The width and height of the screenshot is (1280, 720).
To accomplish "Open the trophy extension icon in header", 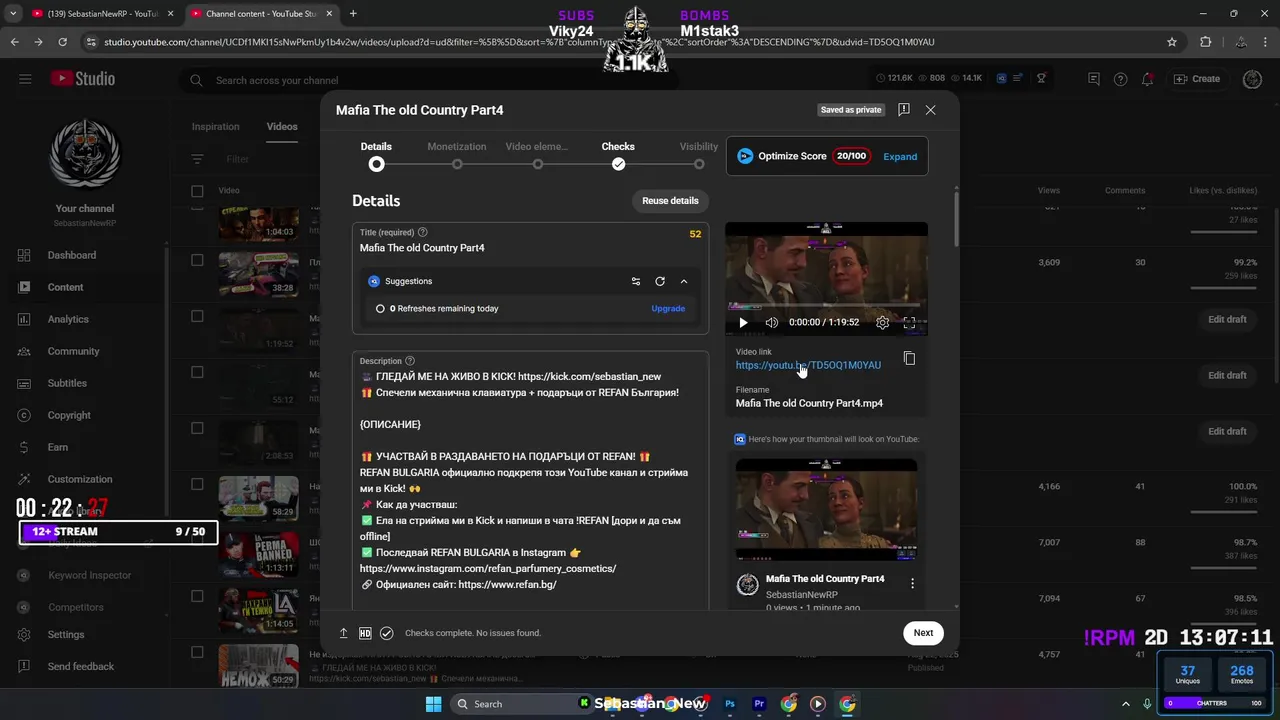I will (x=1041, y=79).
